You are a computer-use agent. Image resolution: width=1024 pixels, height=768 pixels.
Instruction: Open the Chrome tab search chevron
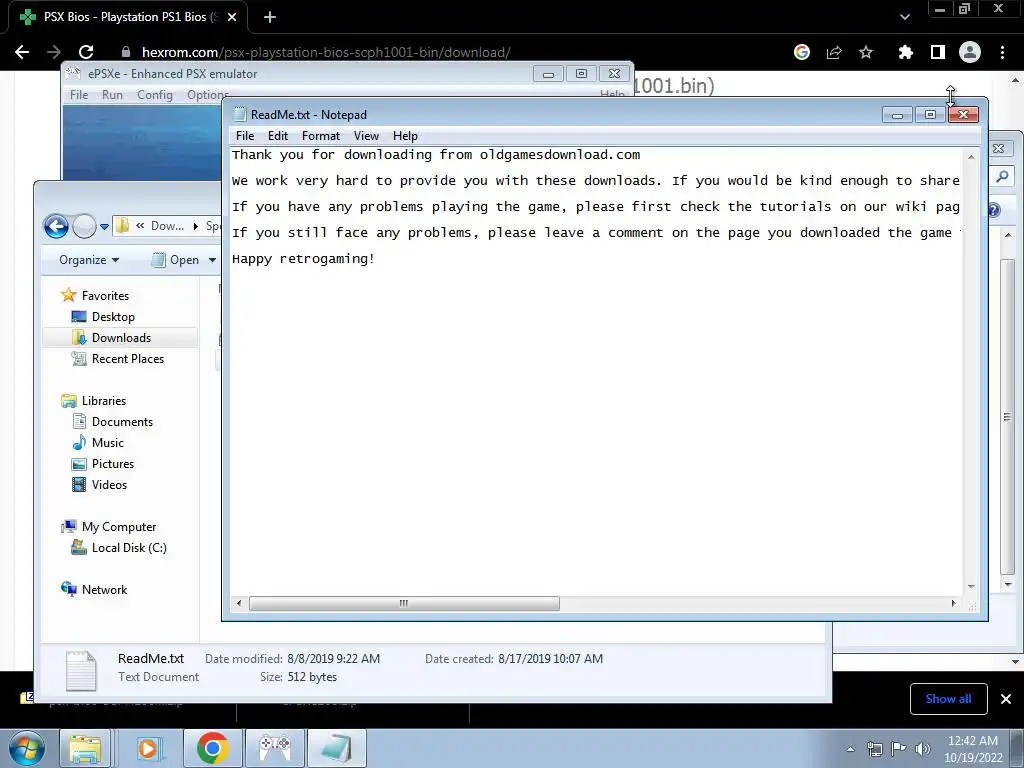tap(904, 17)
